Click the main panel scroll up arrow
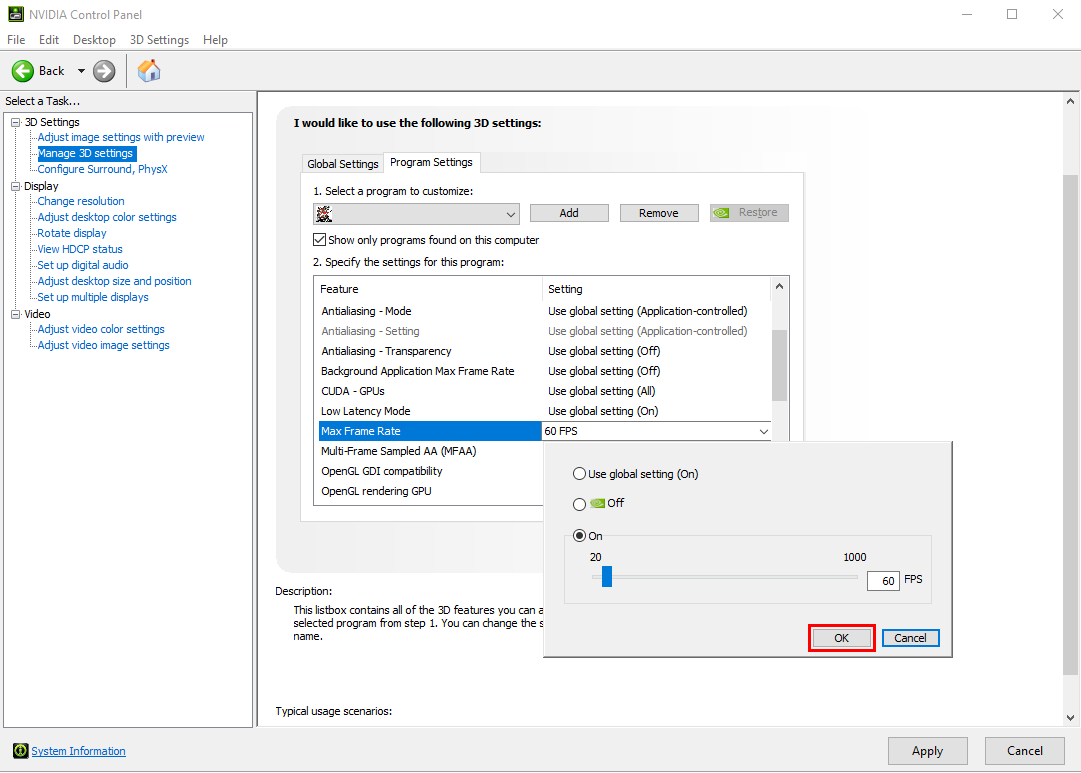Viewport: 1081px width, 773px height. click(1071, 101)
